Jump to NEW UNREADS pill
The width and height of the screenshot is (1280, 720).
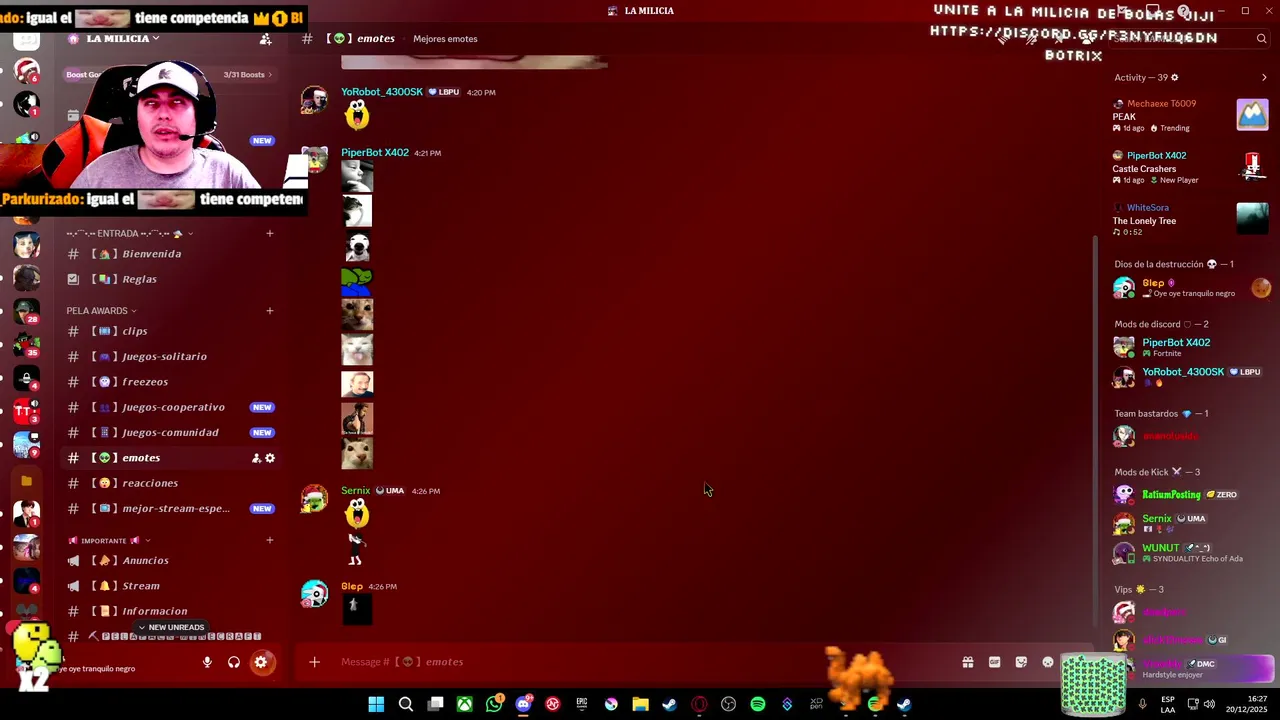171,627
